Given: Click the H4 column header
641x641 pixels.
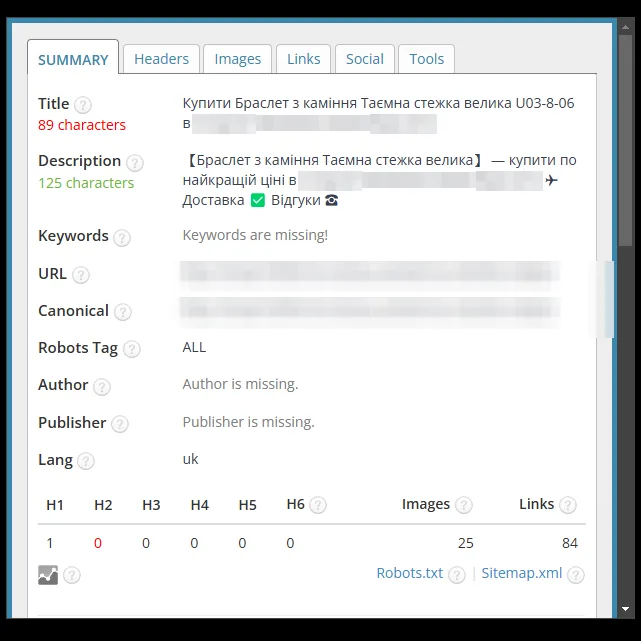Looking at the screenshot, I should (199, 505).
